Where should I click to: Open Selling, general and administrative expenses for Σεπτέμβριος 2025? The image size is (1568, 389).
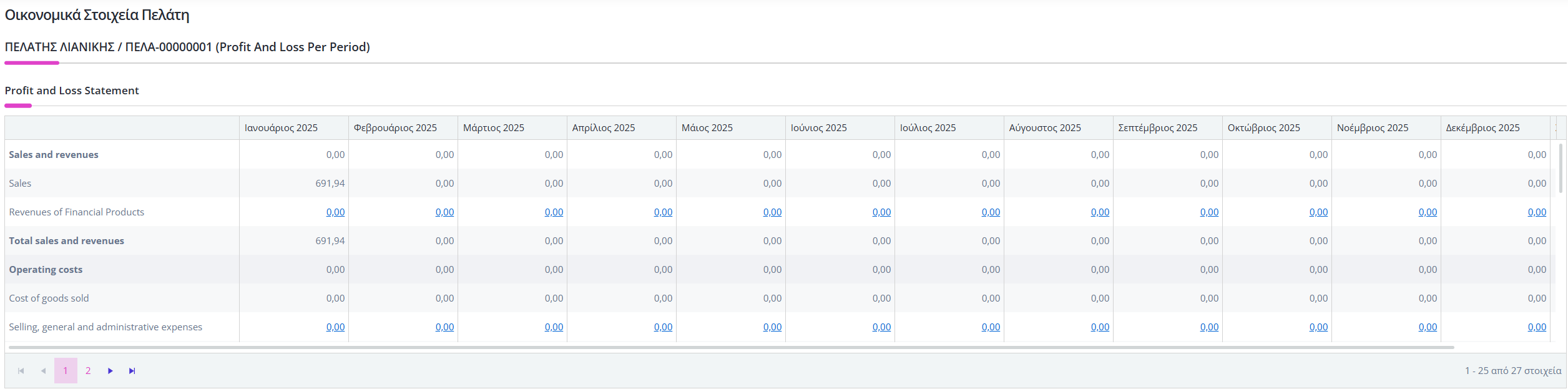click(x=1209, y=327)
